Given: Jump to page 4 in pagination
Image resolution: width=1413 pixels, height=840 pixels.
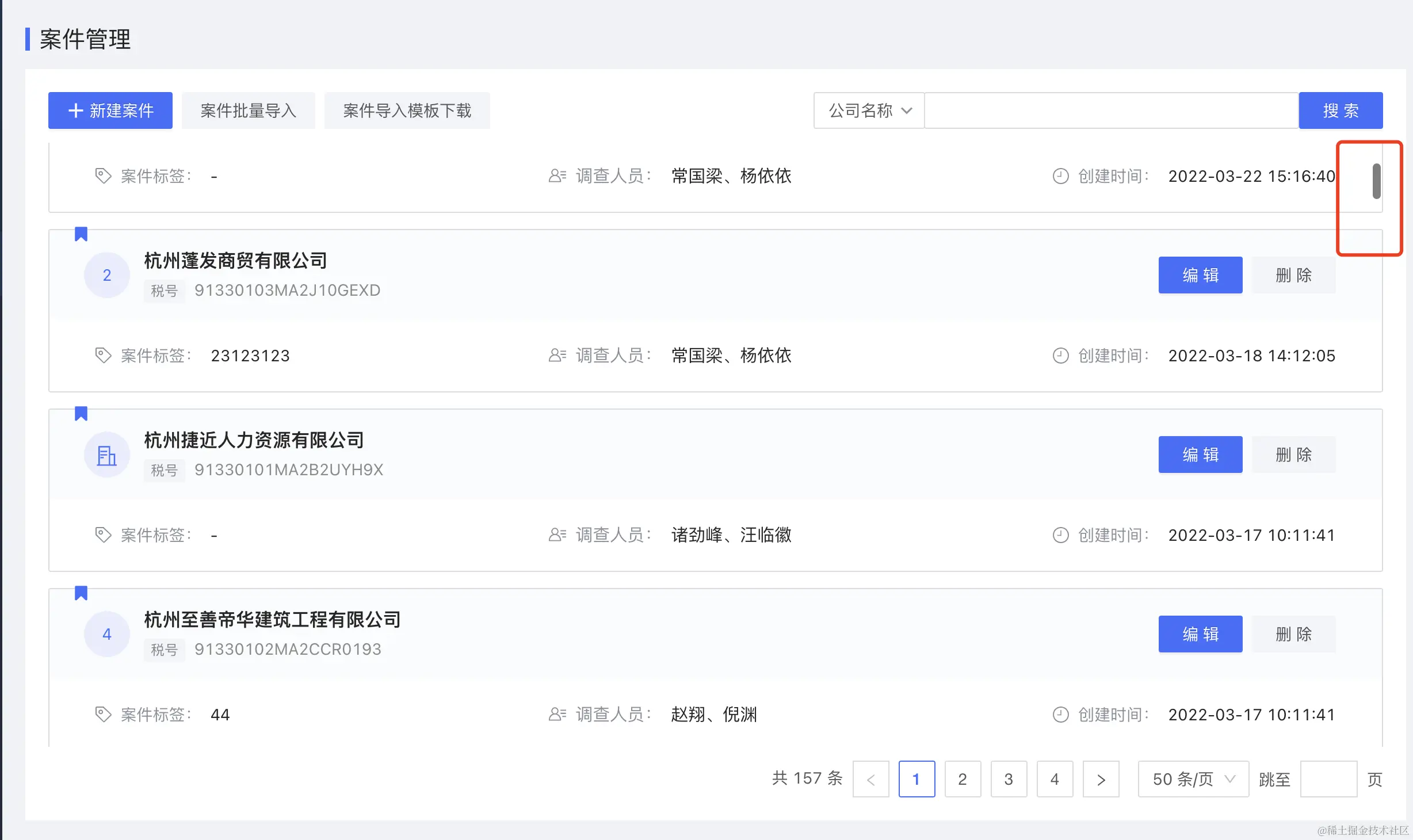Looking at the screenshot, I should coord(1055,780).
